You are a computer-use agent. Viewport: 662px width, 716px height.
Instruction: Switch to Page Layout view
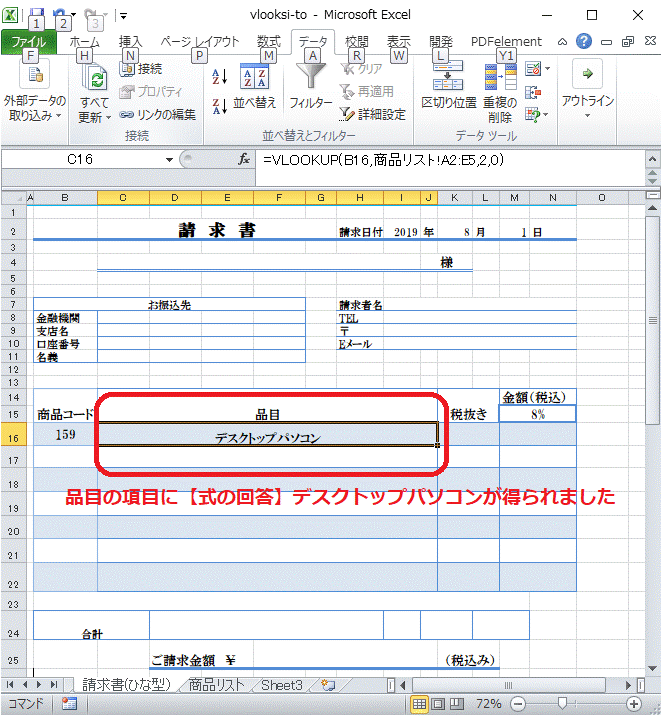click(437, 704)
